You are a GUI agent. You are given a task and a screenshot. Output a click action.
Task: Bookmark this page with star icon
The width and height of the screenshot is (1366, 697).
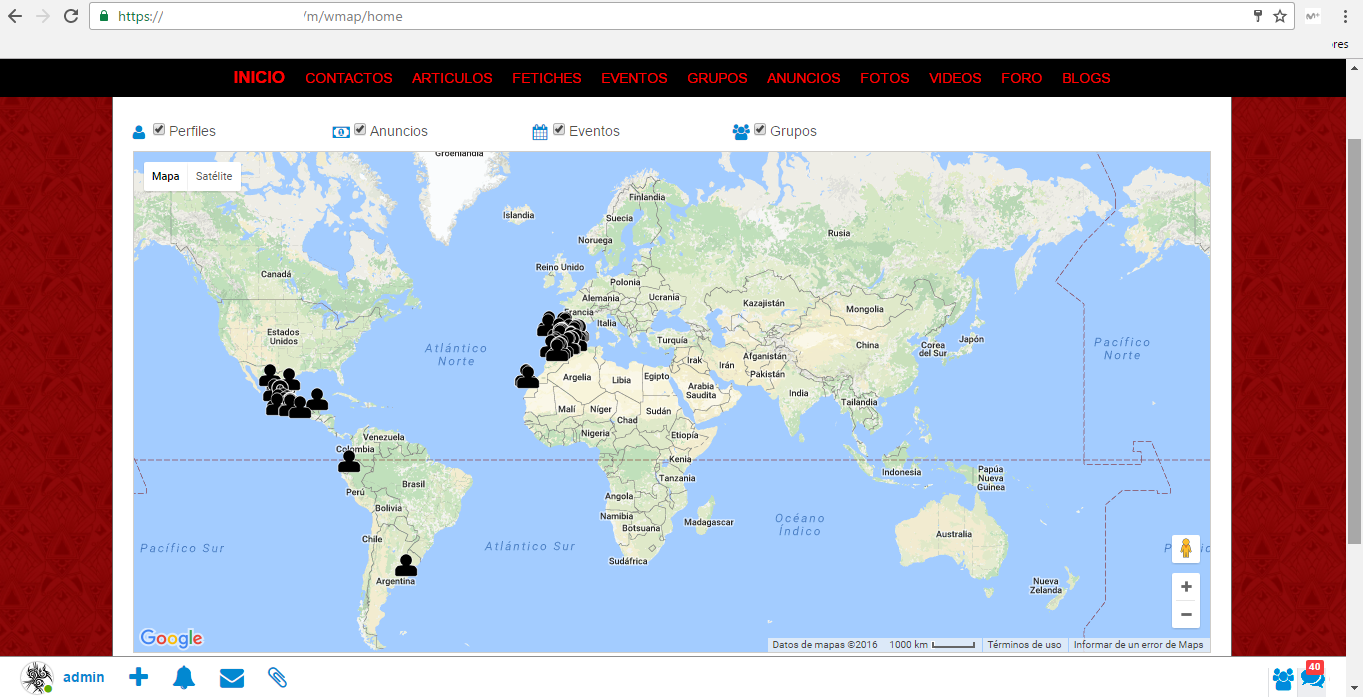pyautogui.click(x=1280, y=16)
